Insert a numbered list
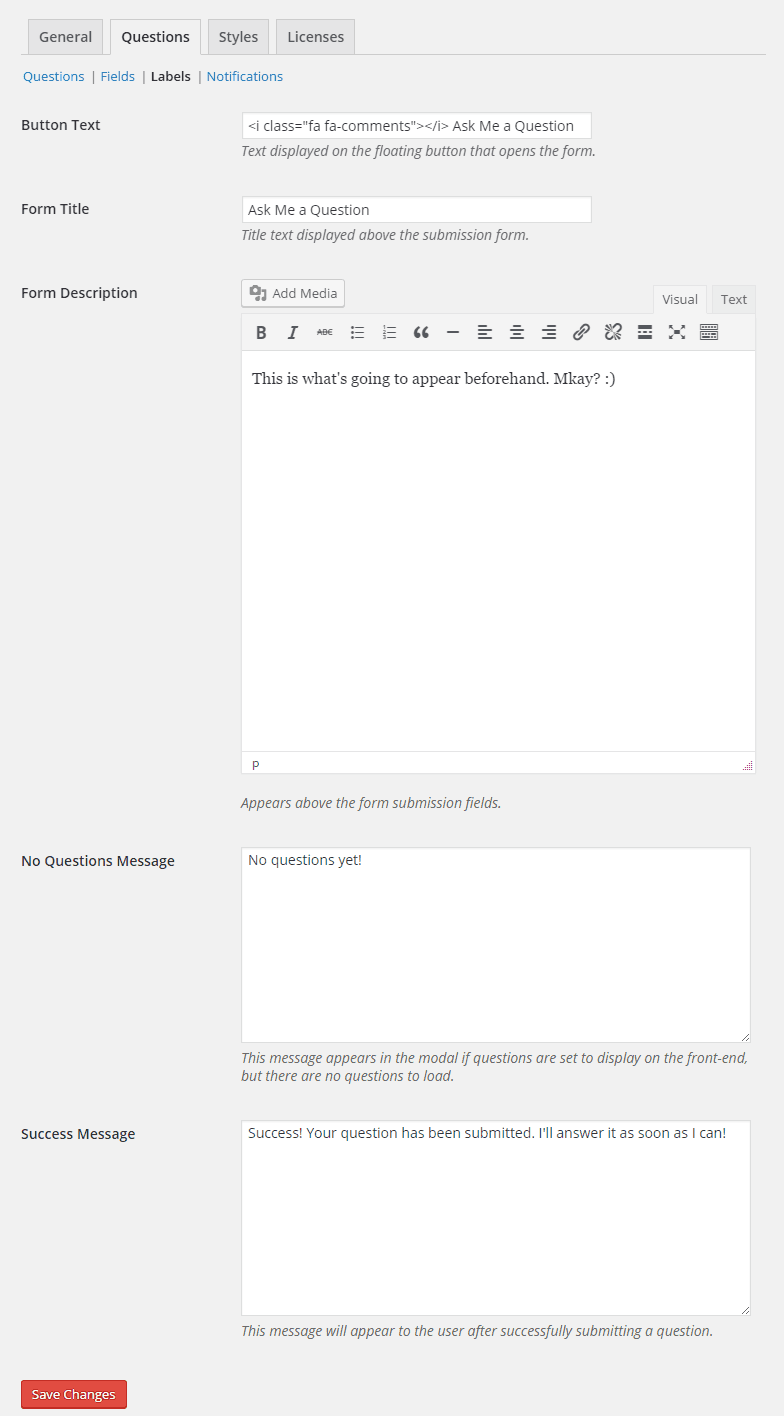 pyautogui.click(x=389, y=333)
